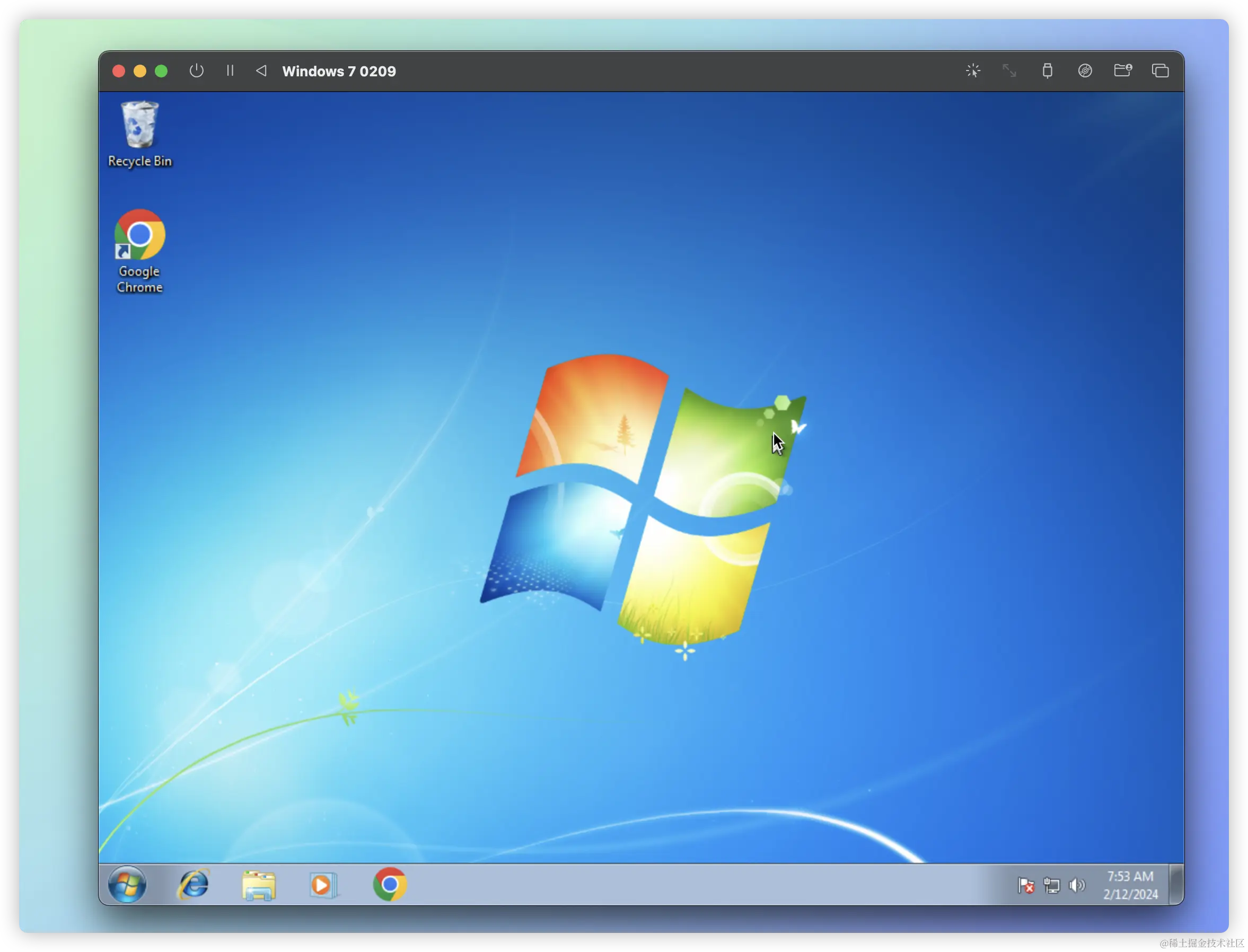Click the VM power button icon
This screenshot has width=1248, height=952.
(196, 71)
